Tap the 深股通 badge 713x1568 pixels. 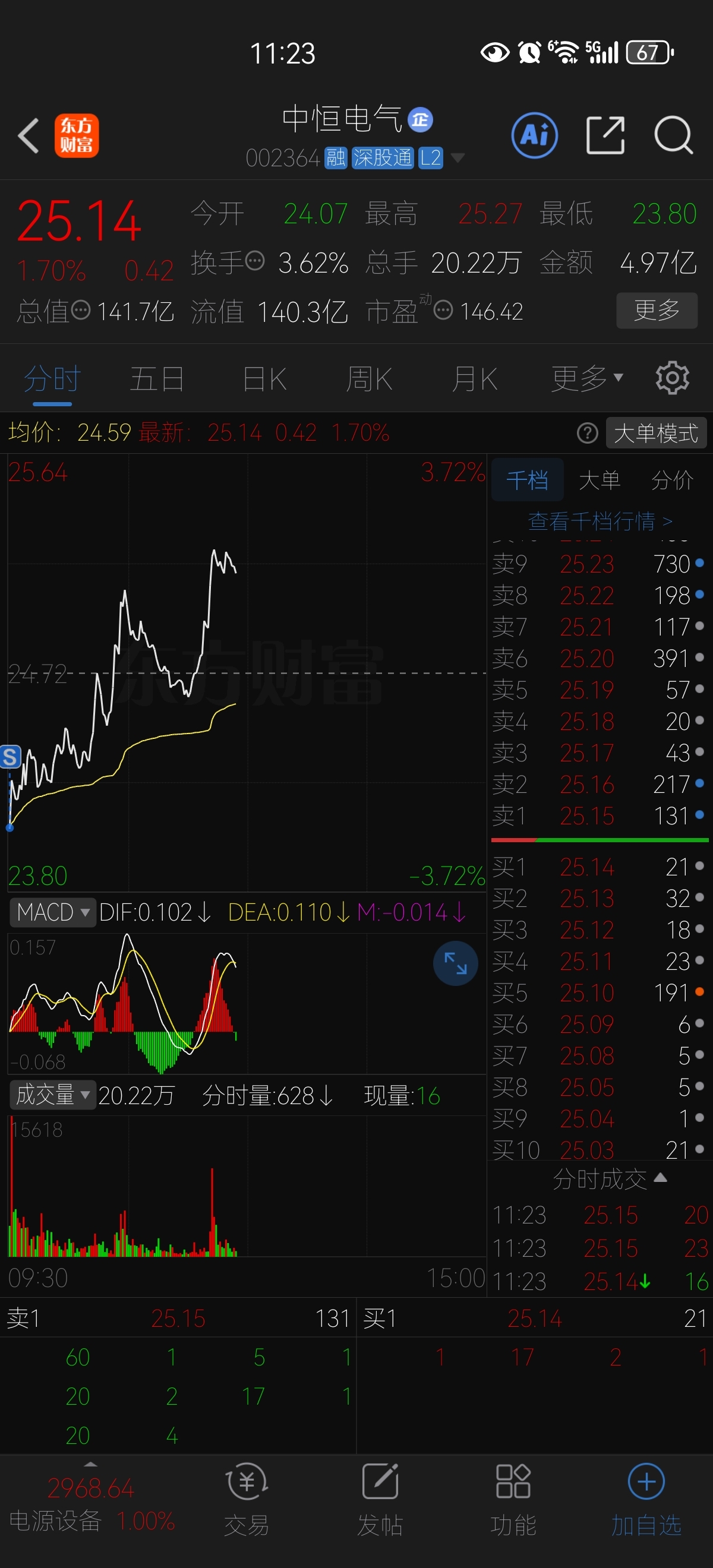(383, 158)
